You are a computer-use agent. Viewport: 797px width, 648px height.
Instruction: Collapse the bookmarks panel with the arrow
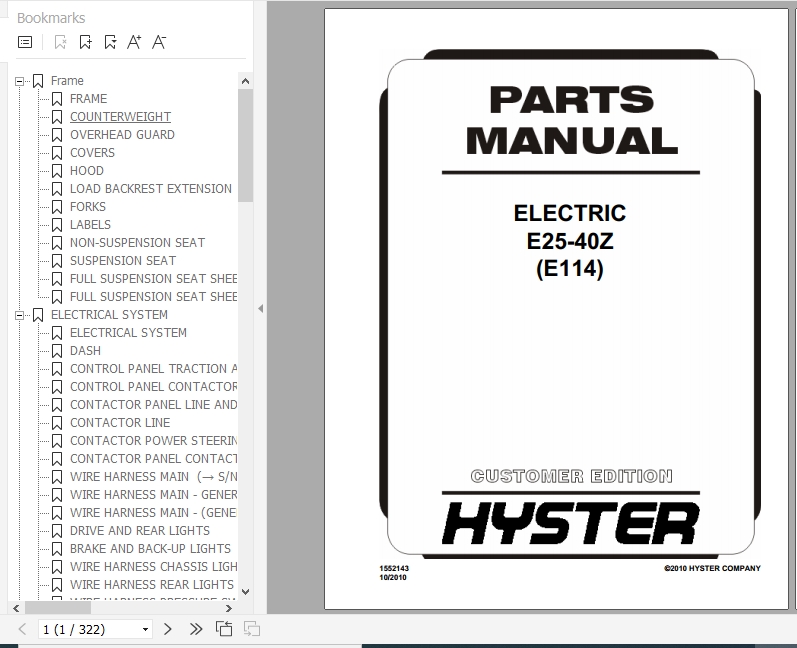[260, 308]
